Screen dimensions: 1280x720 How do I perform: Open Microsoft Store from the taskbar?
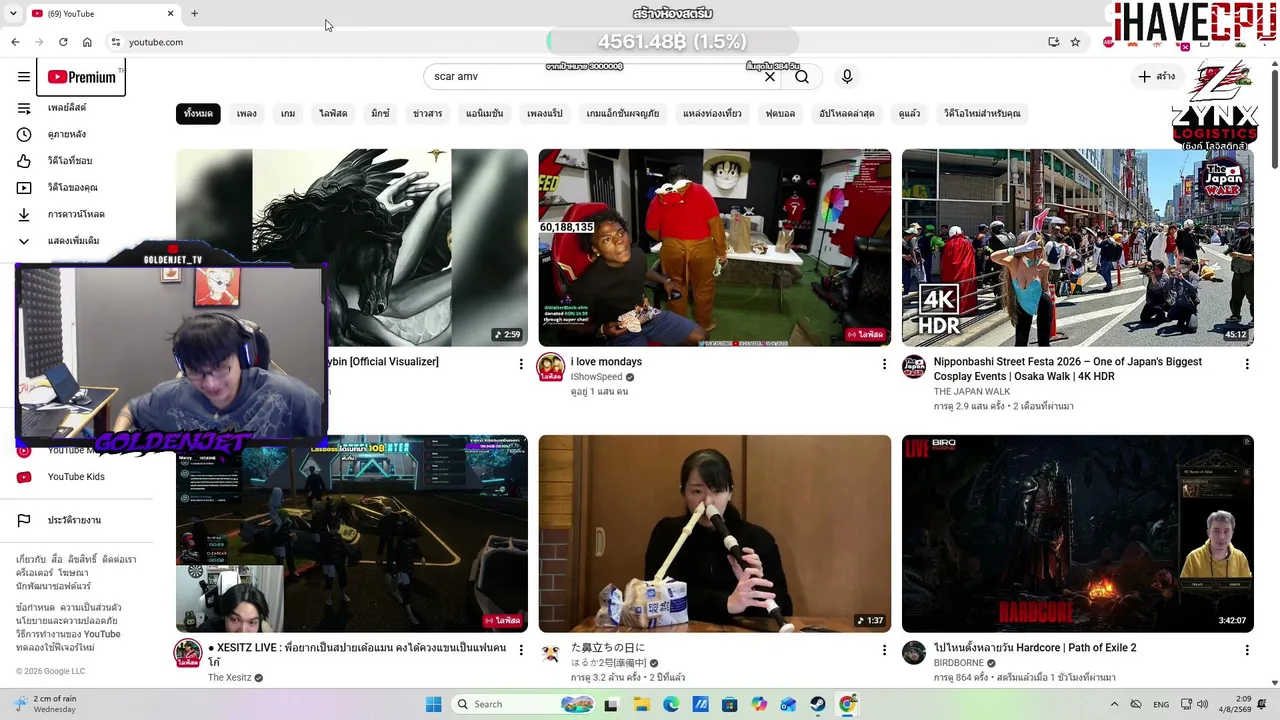729,704
